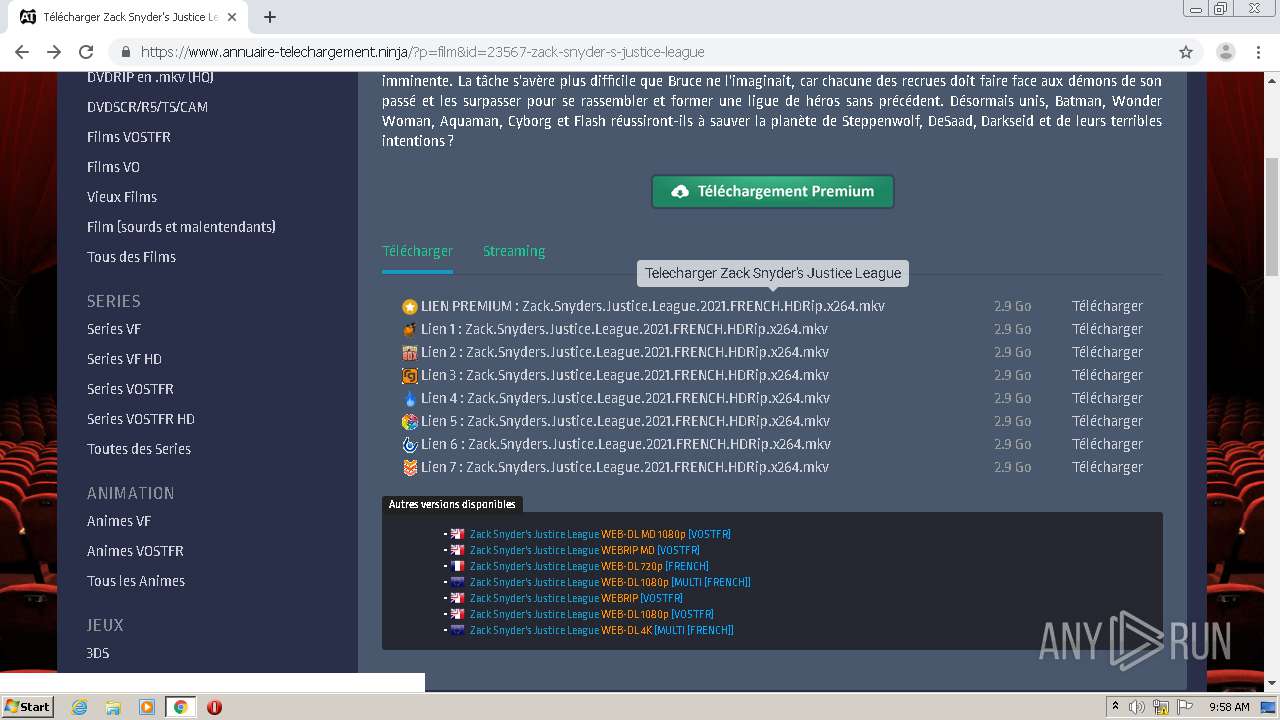Click Télécharger on the Lien 7 row
Screen dimensions: 1280x720
coord(1107,467)
